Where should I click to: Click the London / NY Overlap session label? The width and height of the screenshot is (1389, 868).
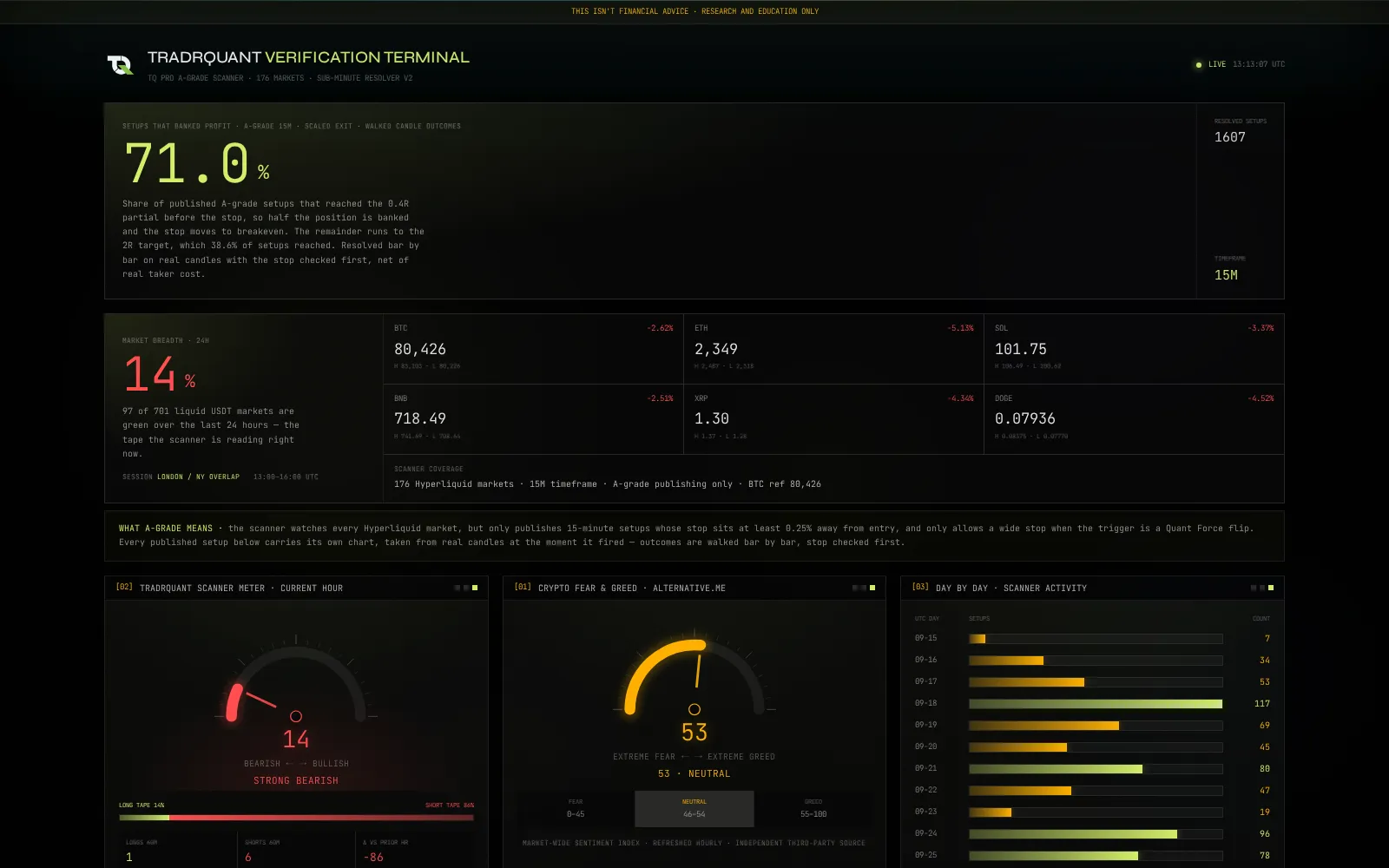[x=198, y=477]
